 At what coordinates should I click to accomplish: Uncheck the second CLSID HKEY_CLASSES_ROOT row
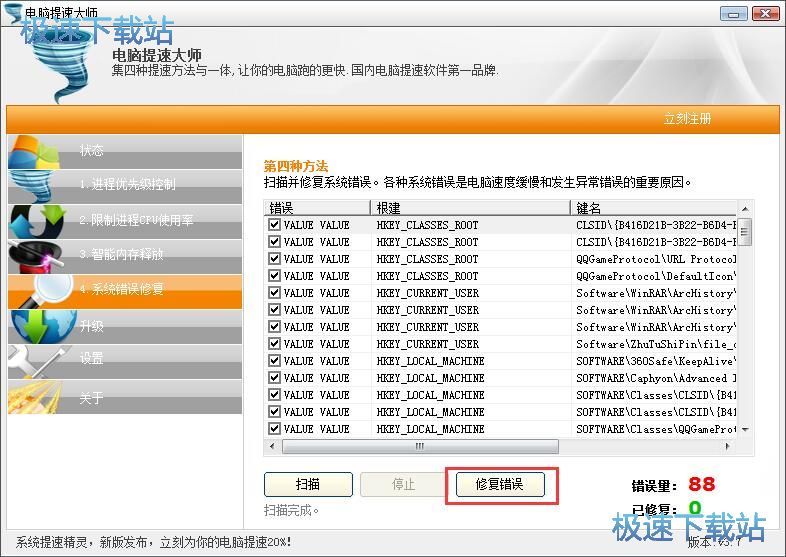[x=274, y=242]
